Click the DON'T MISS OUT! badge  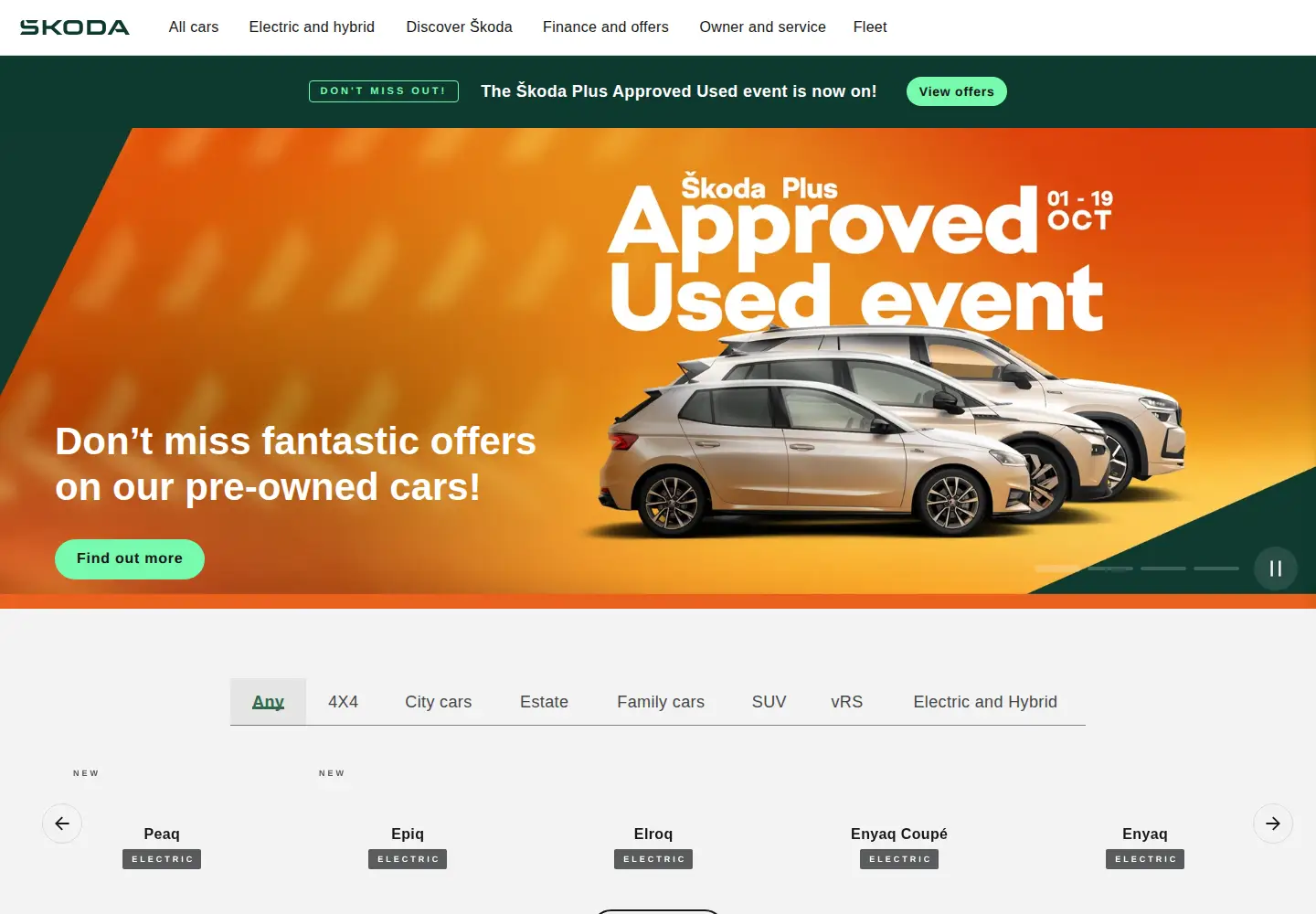384,91
